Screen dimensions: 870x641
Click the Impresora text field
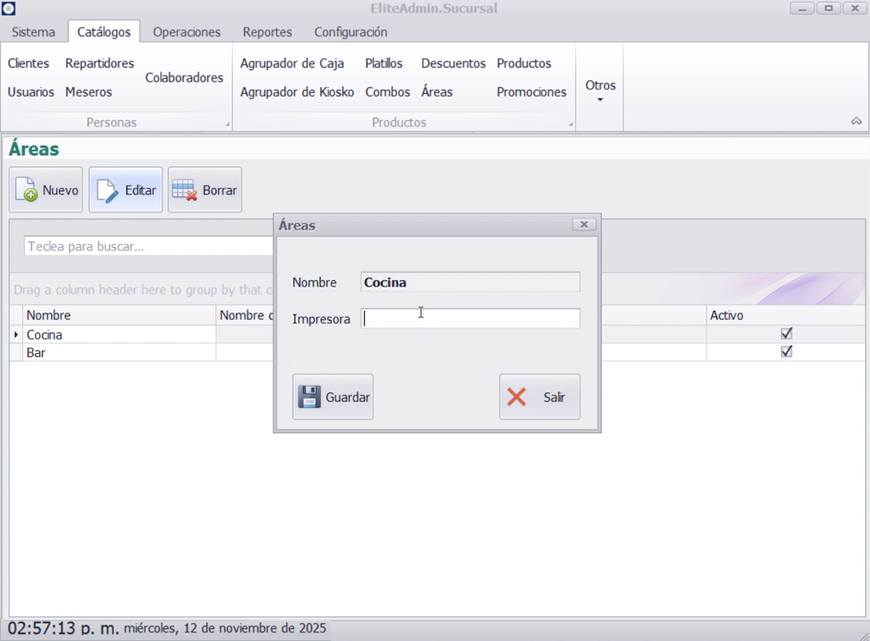[470, 319]
